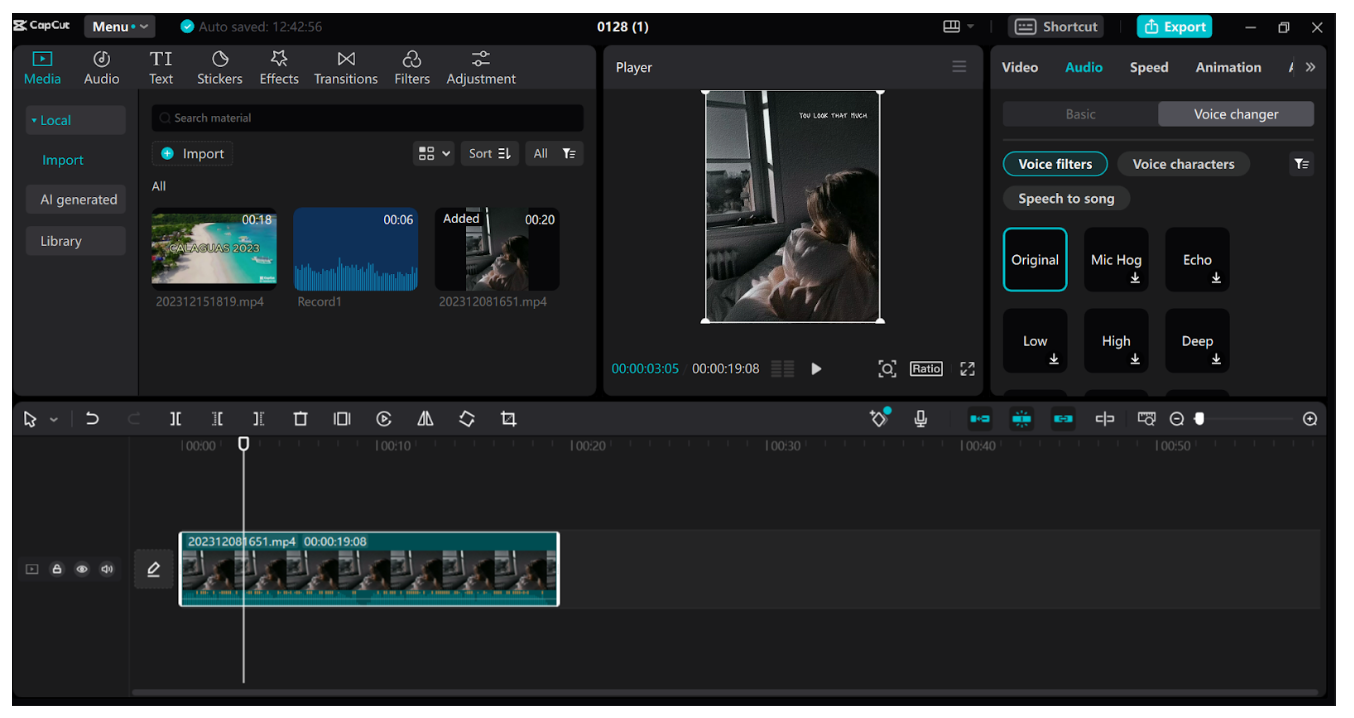Delete left of playhead
Screen dimensions: 1354x718
point(217,419)
